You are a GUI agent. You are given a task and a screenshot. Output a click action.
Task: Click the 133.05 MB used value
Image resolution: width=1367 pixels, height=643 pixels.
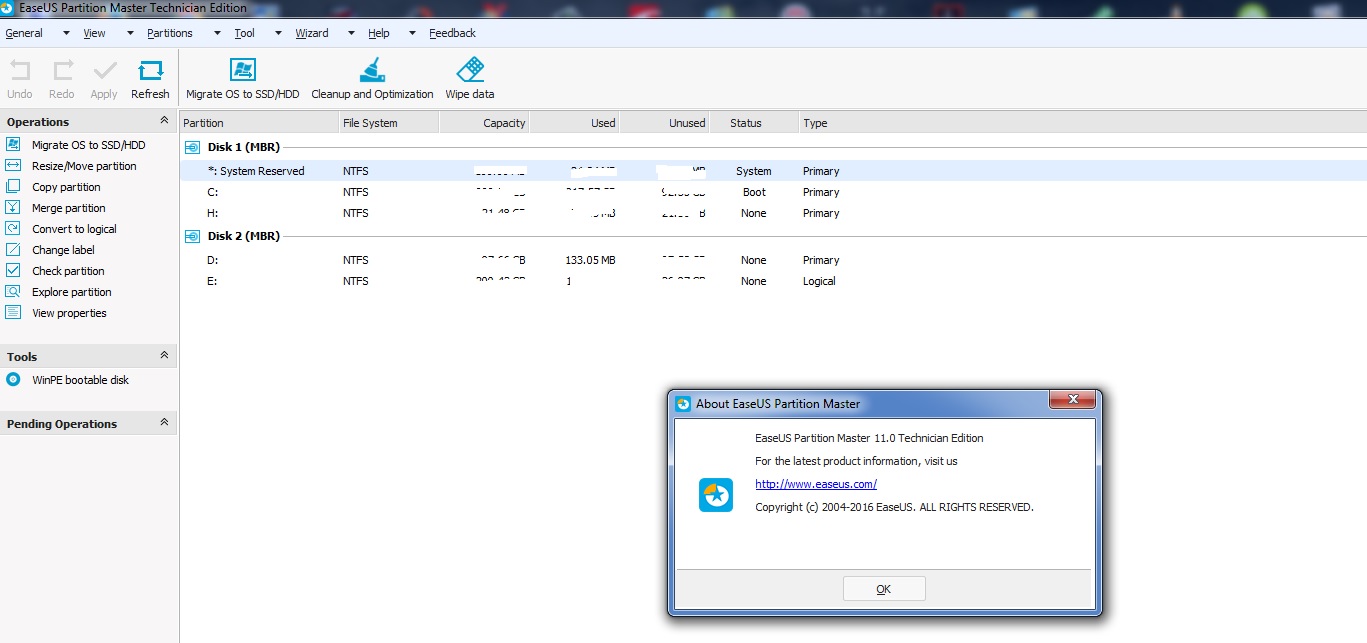pos(590,260)
